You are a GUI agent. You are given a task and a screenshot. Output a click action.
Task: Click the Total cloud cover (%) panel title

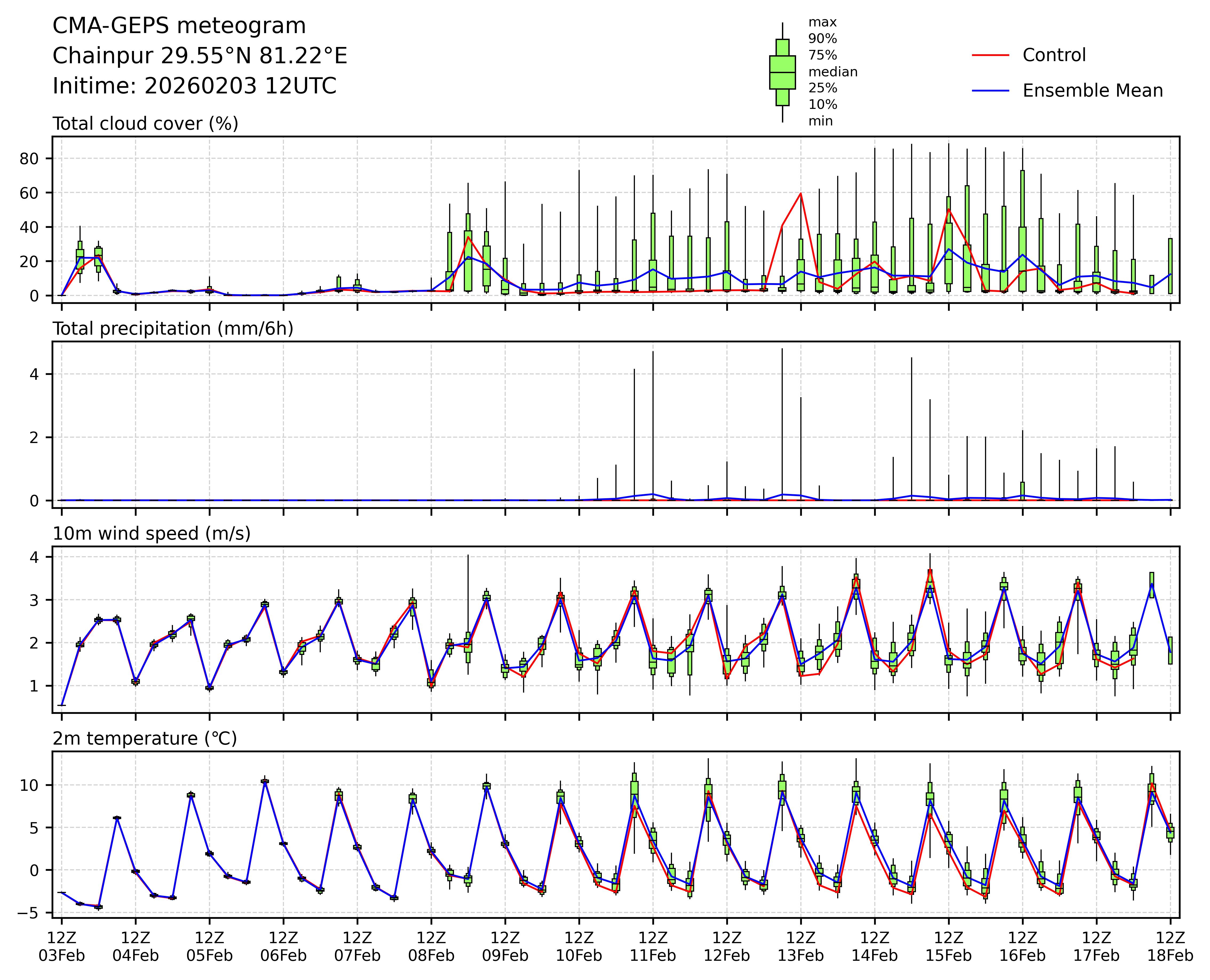pyautogui.click(x=145, y=124)
